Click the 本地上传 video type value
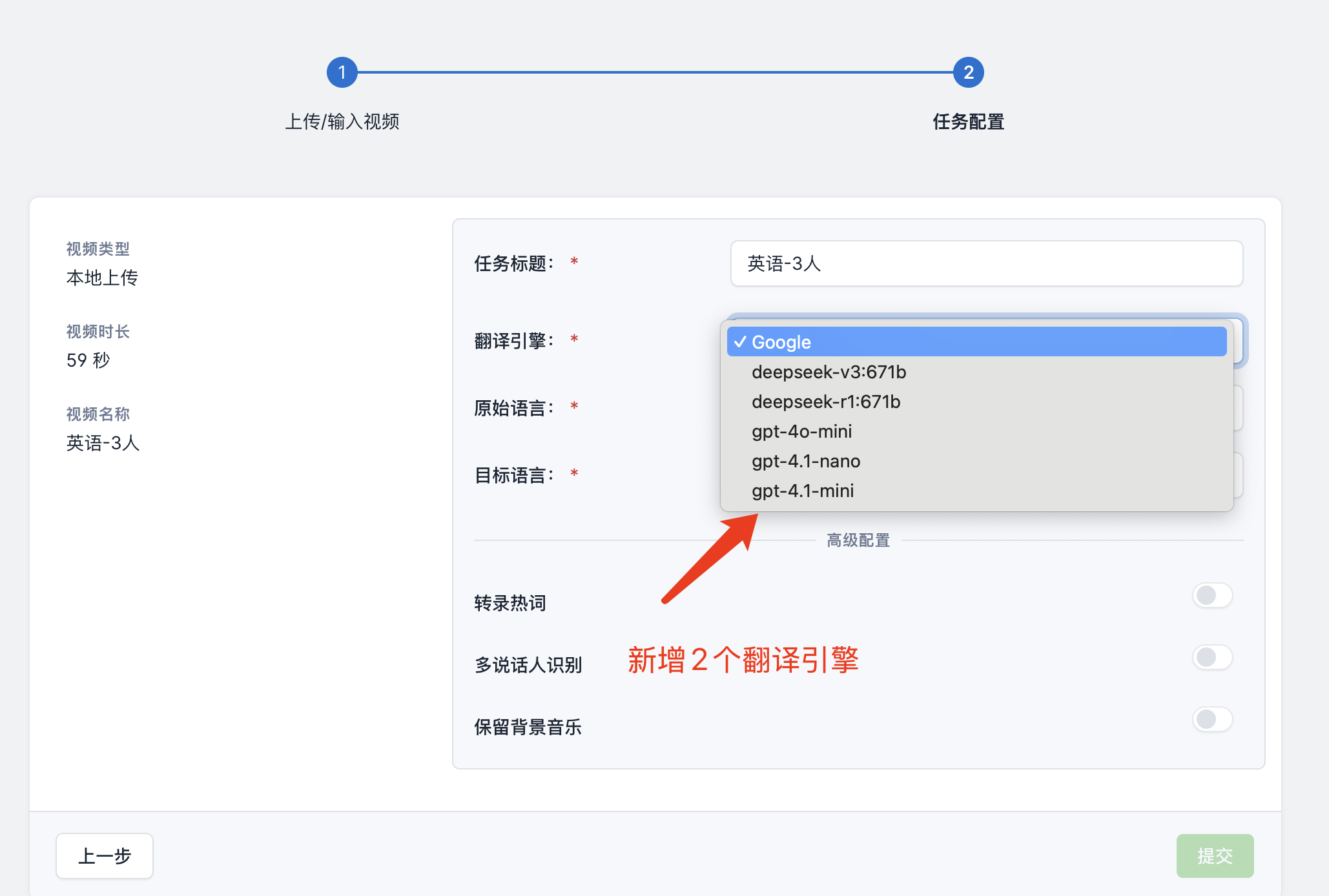This screenshot has height=896, width=1329. [102, 278]
